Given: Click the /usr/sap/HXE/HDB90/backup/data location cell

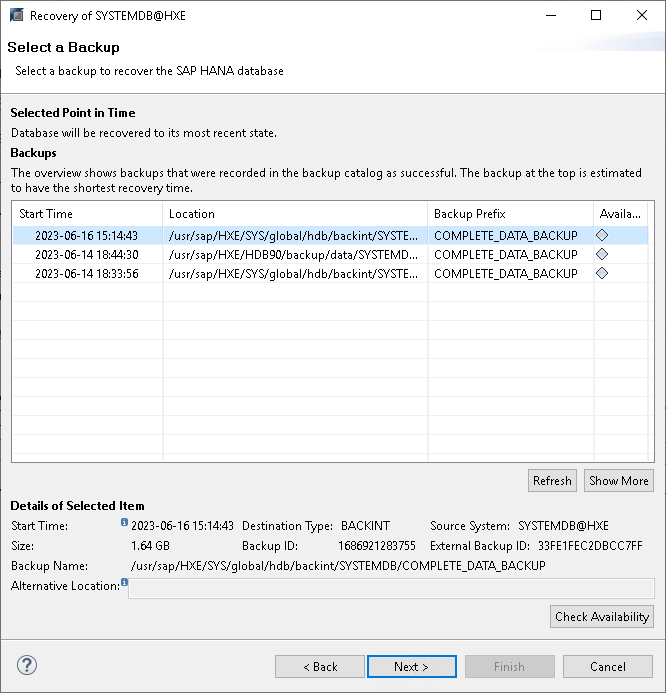Looking at the screenshot, I should click(293, 255).
